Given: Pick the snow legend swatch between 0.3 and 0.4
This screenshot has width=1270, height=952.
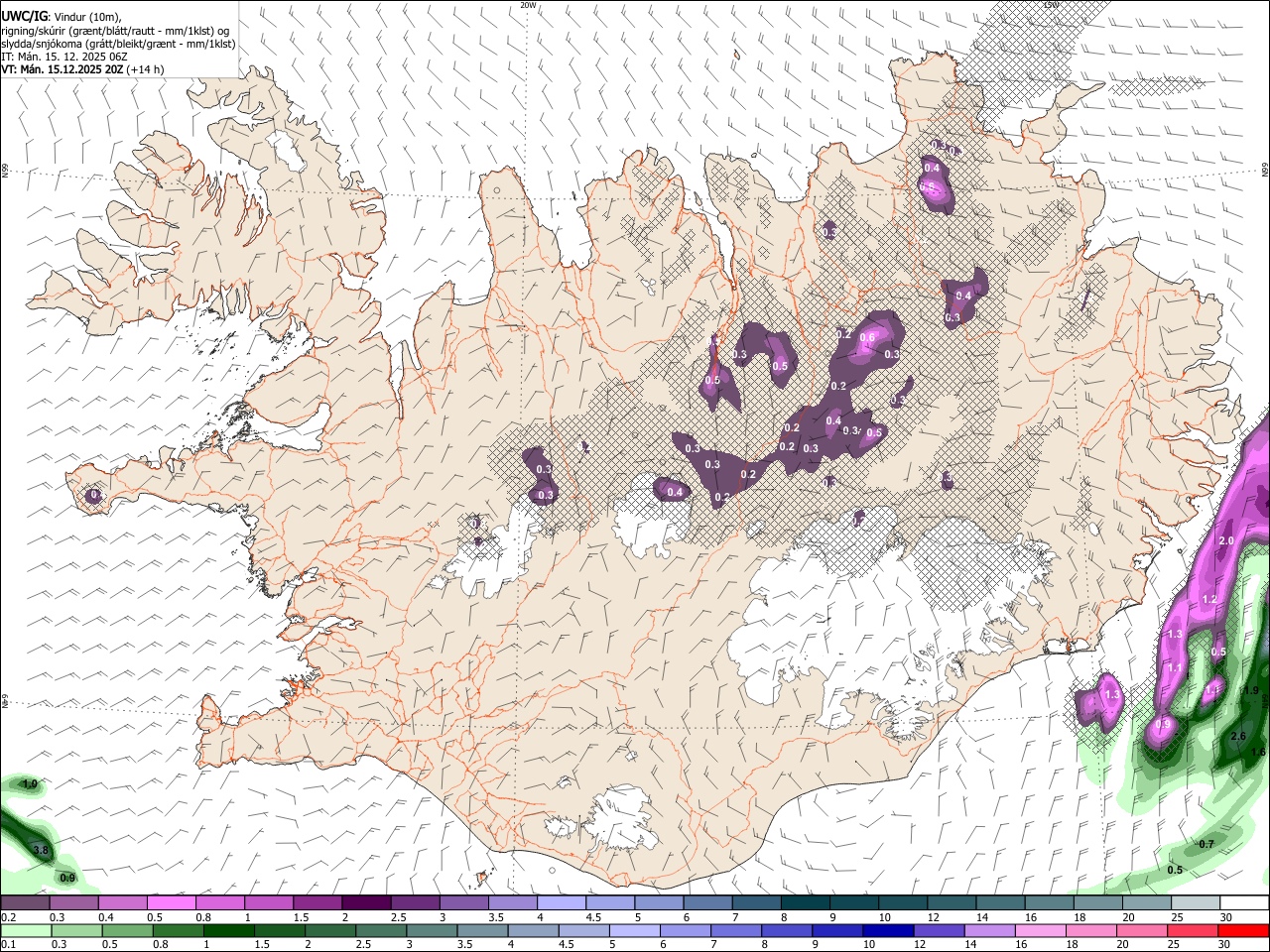Looking at the screenshot, I should (x=73, y=903).
